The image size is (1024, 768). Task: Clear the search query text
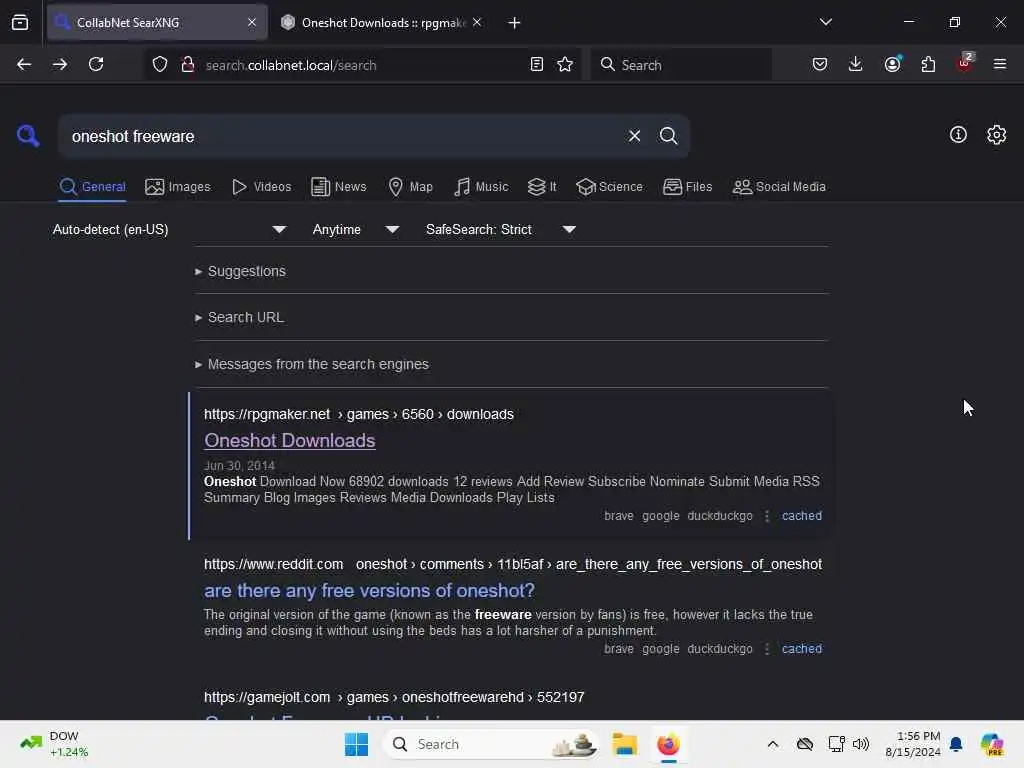pyautogui.click(x=634, y=136)
